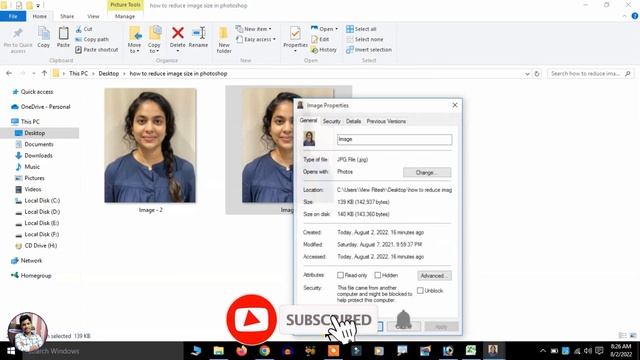
Task: Select Downloads in navigation pane
Action: (38, 156)
